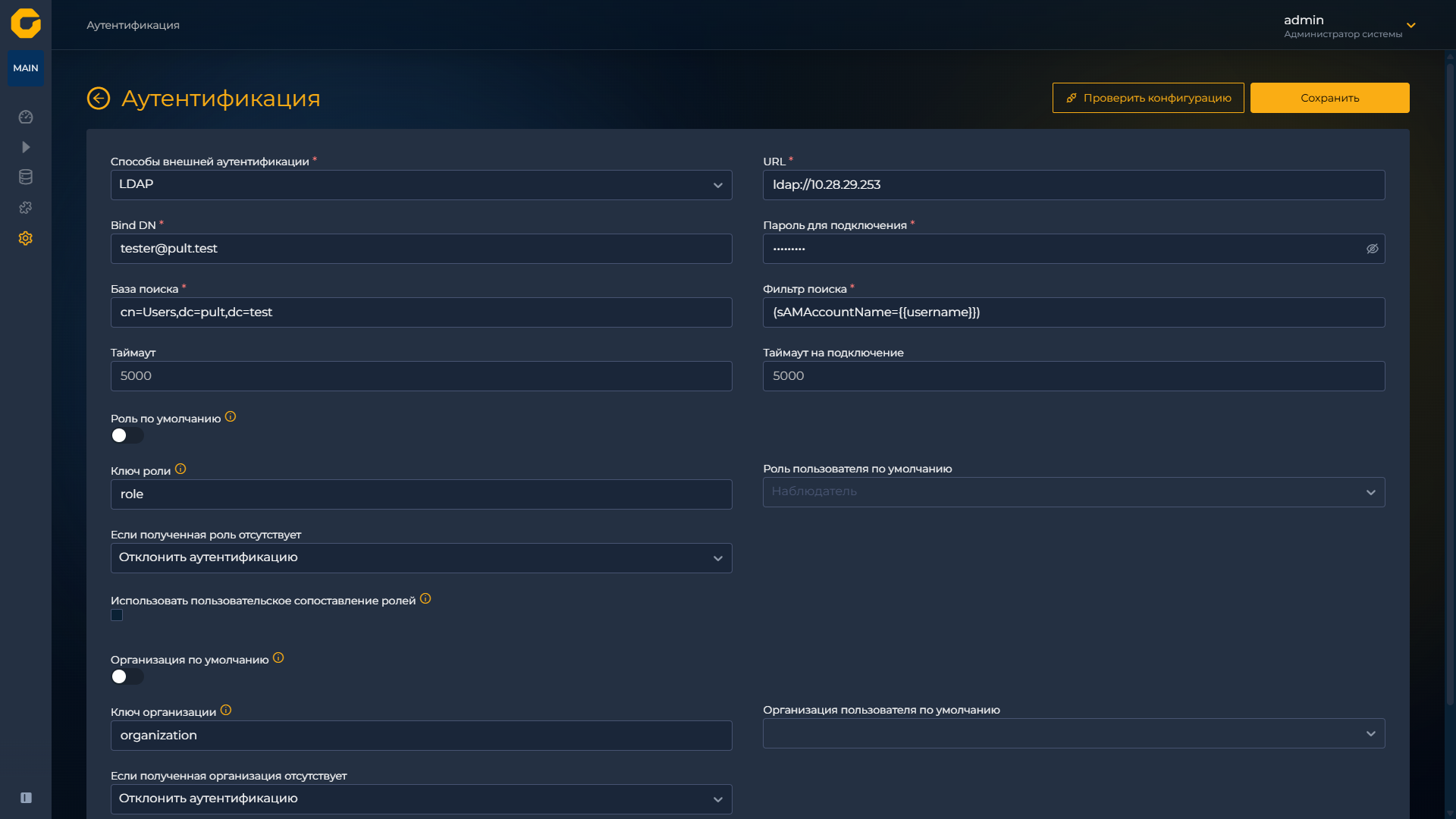Click the admin user name in the header

click(1304, 20)
